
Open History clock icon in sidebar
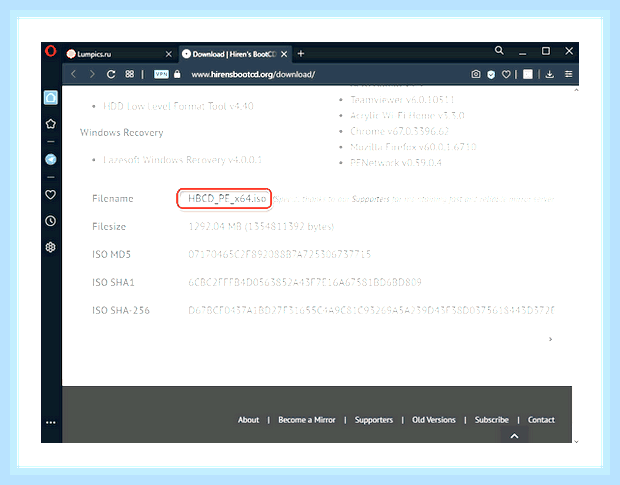51,221
